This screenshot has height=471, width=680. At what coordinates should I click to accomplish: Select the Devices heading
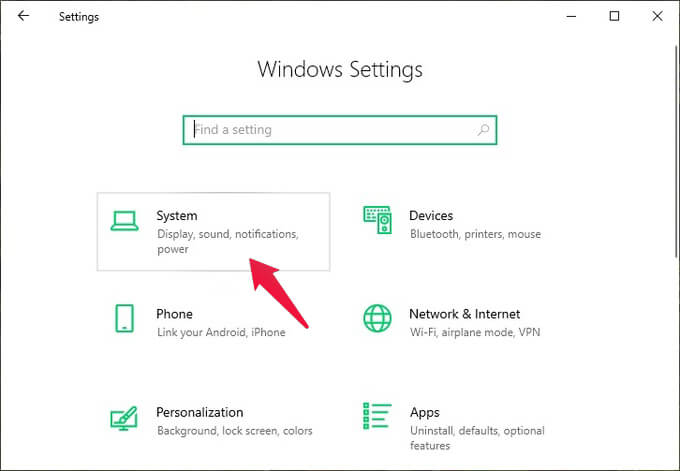click(x=431, y=216)
